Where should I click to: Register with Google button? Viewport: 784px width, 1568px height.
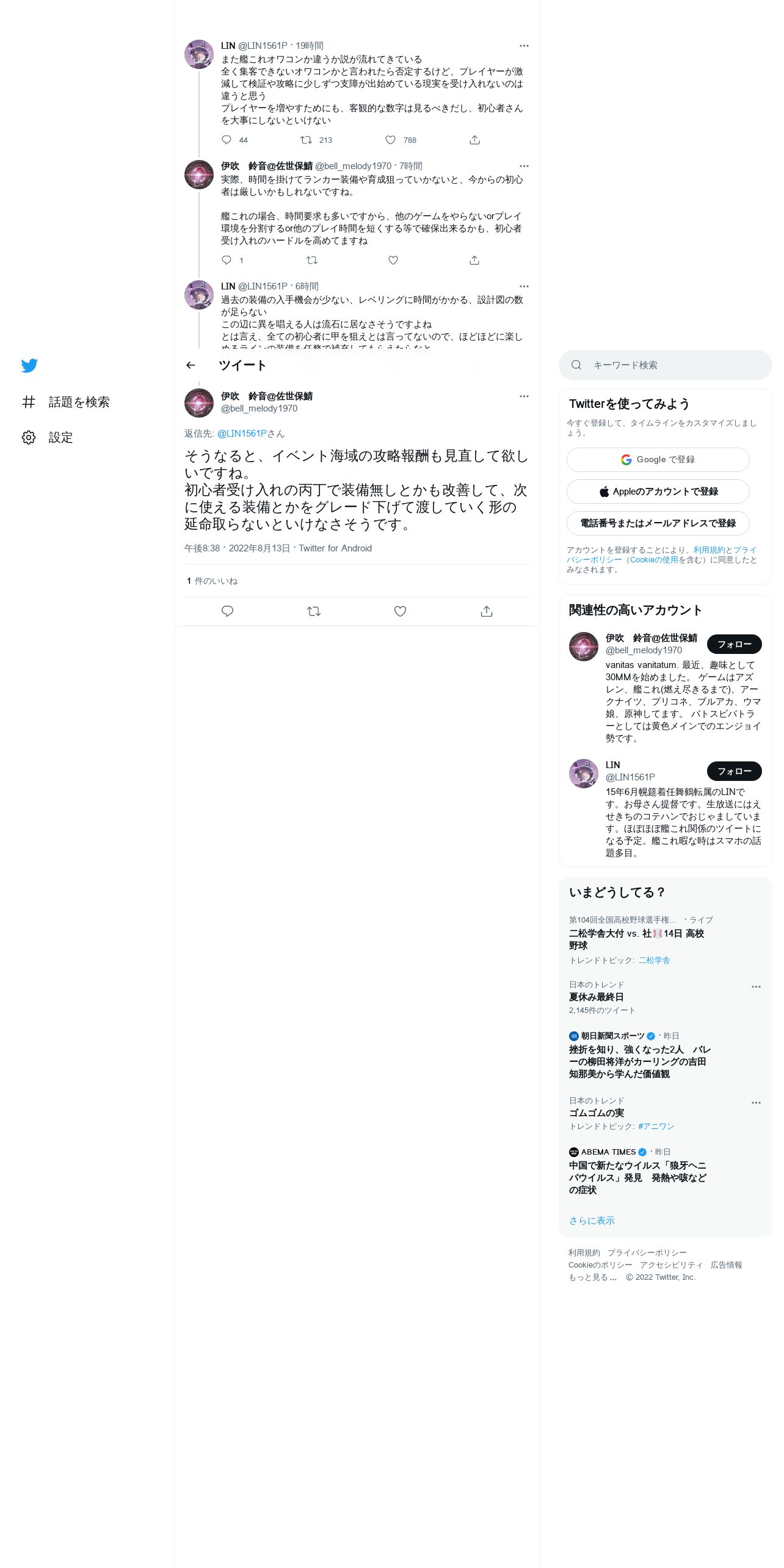click(658, 460)
